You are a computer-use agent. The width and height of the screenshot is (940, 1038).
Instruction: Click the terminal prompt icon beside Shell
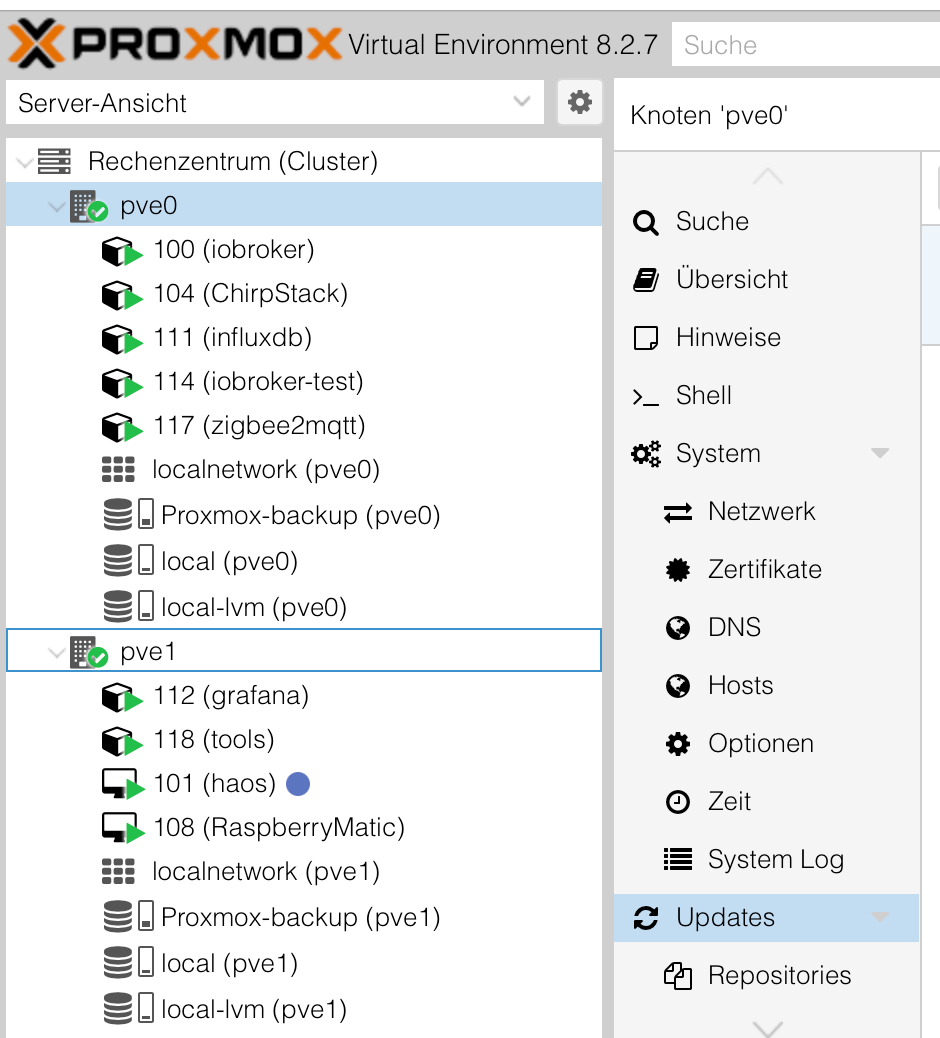coord(645,397)
